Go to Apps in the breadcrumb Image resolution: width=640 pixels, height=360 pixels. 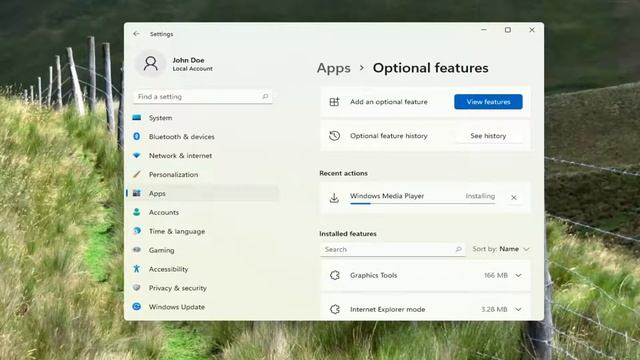click(333, 68)
